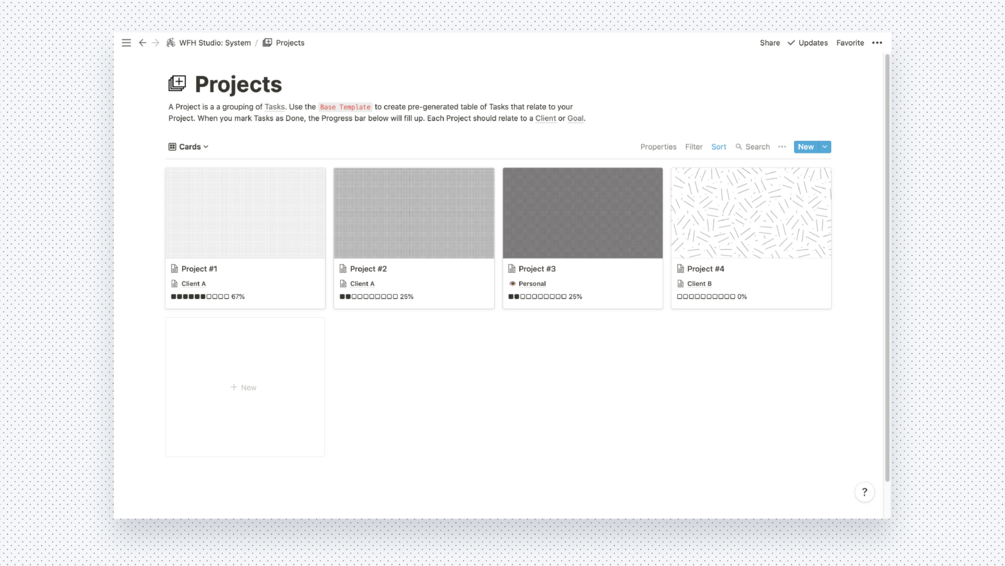Click Client B page icon on Project #4
This screenshot has height=566, width=1005.
(x=680, y=283)
